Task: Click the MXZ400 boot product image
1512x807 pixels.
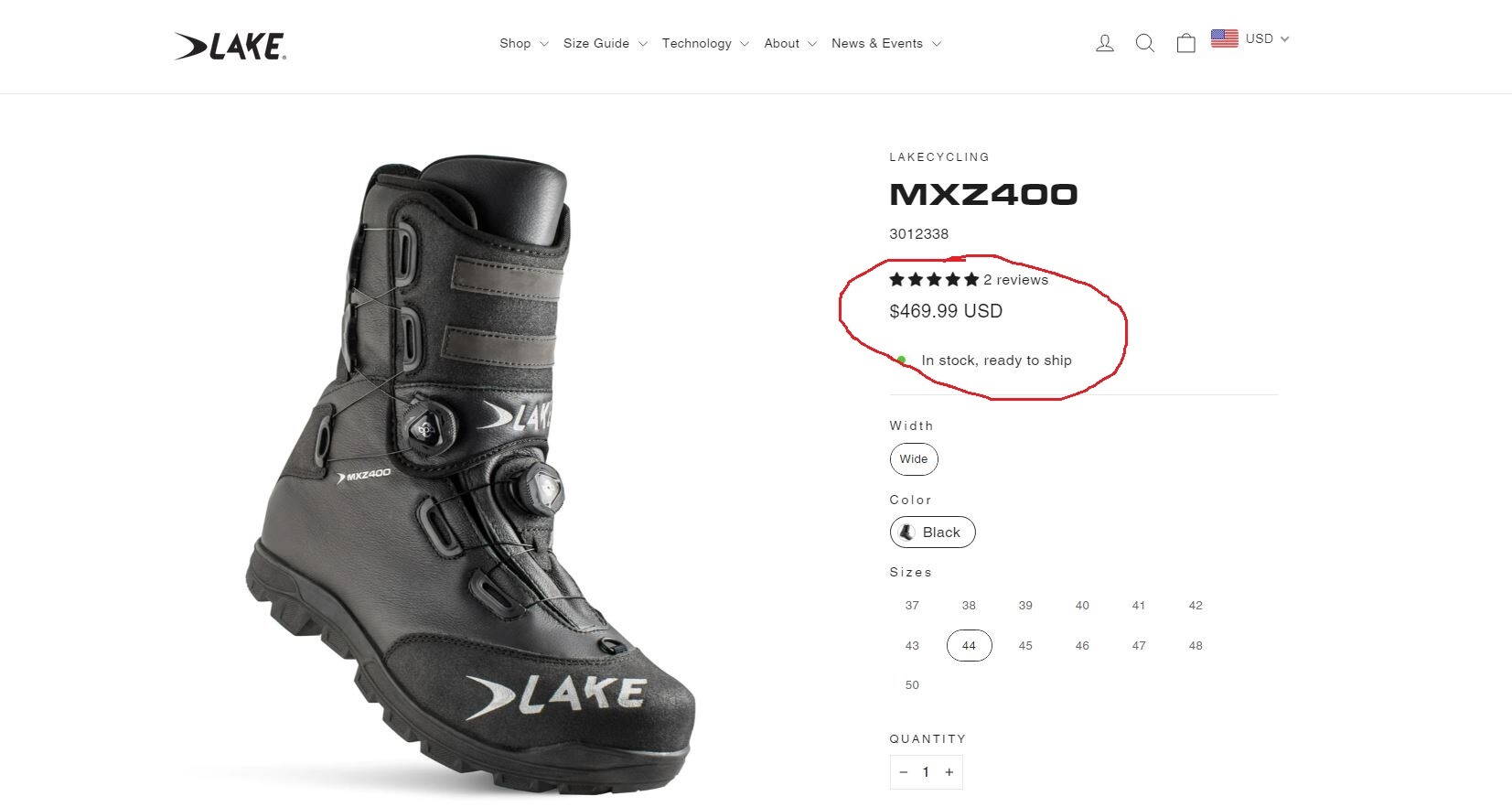Action: click(457, 476)
